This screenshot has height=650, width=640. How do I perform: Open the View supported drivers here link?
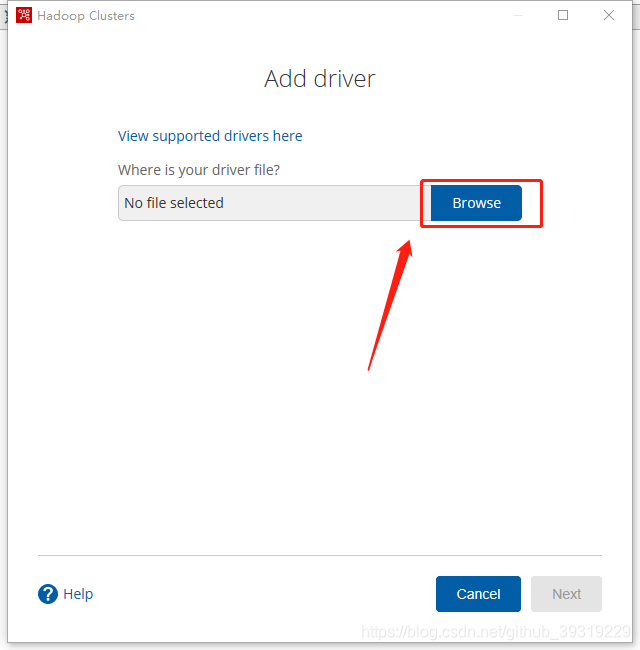coord(210,136)
